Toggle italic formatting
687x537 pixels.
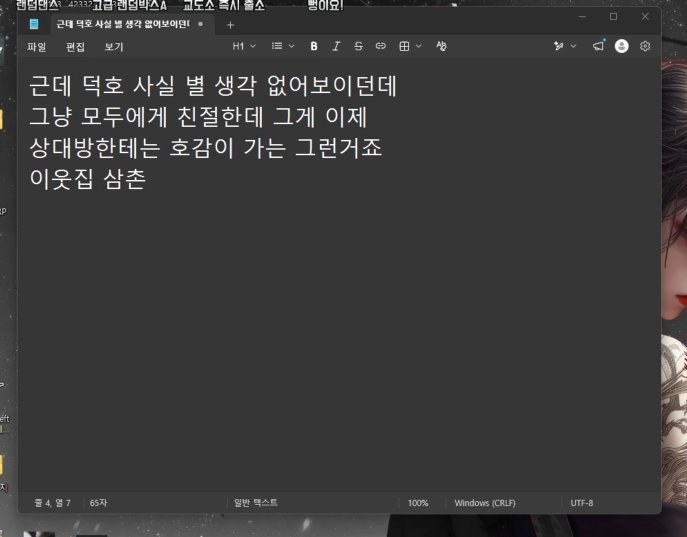[336, 46]
